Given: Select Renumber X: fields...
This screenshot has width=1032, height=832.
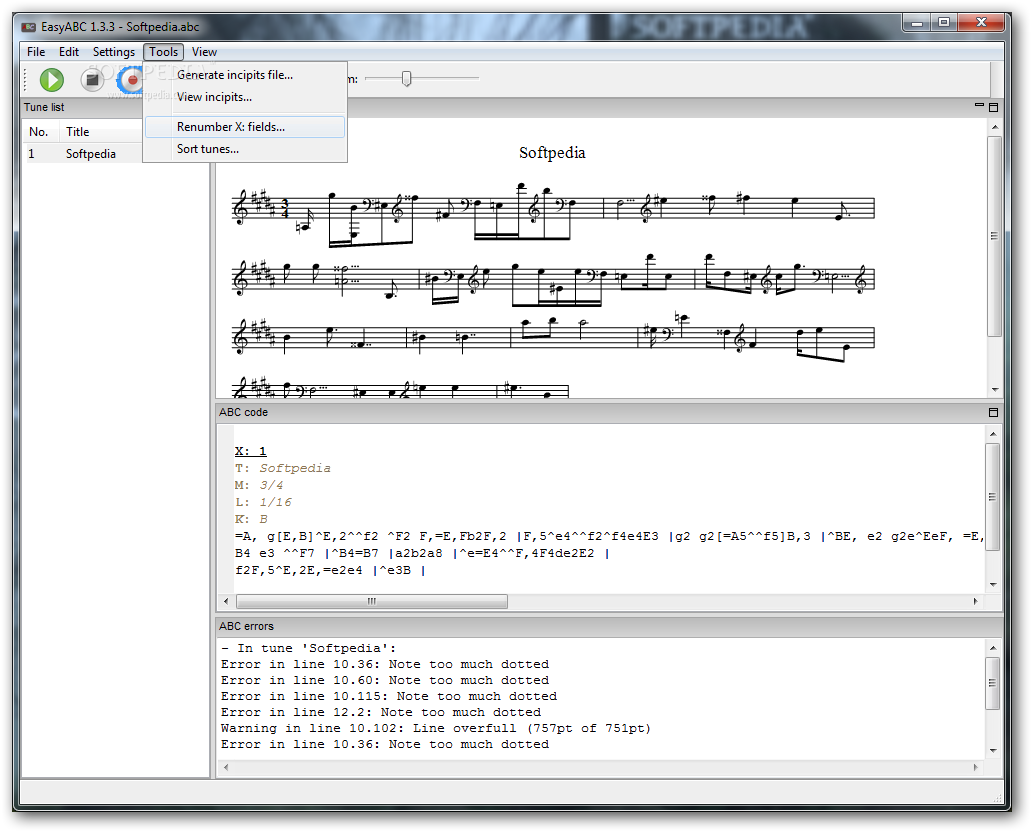Looking at the screenshot, I should (x=244, y=127).
